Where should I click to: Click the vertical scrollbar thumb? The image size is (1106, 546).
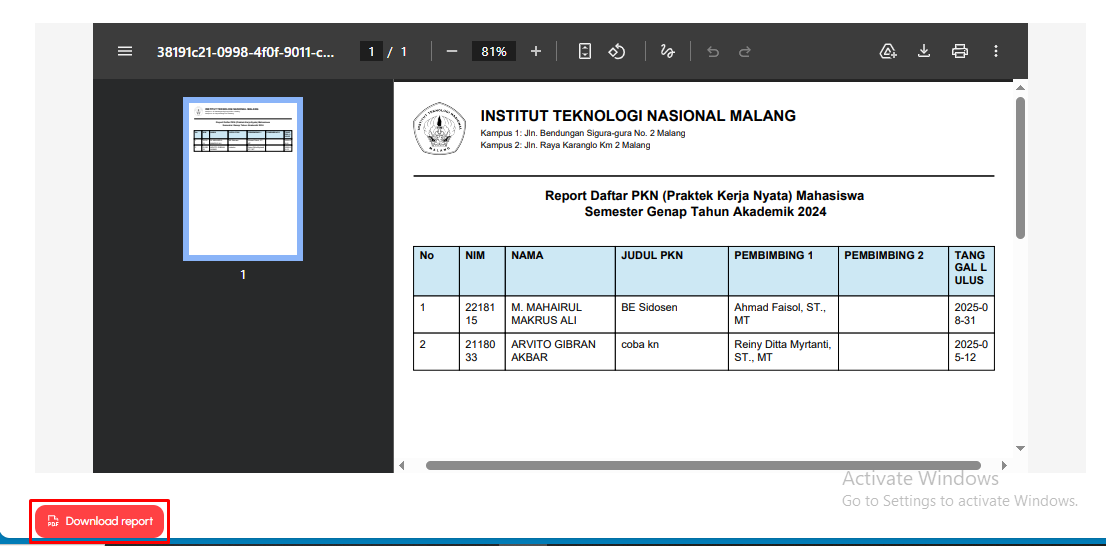[1020, 168]
